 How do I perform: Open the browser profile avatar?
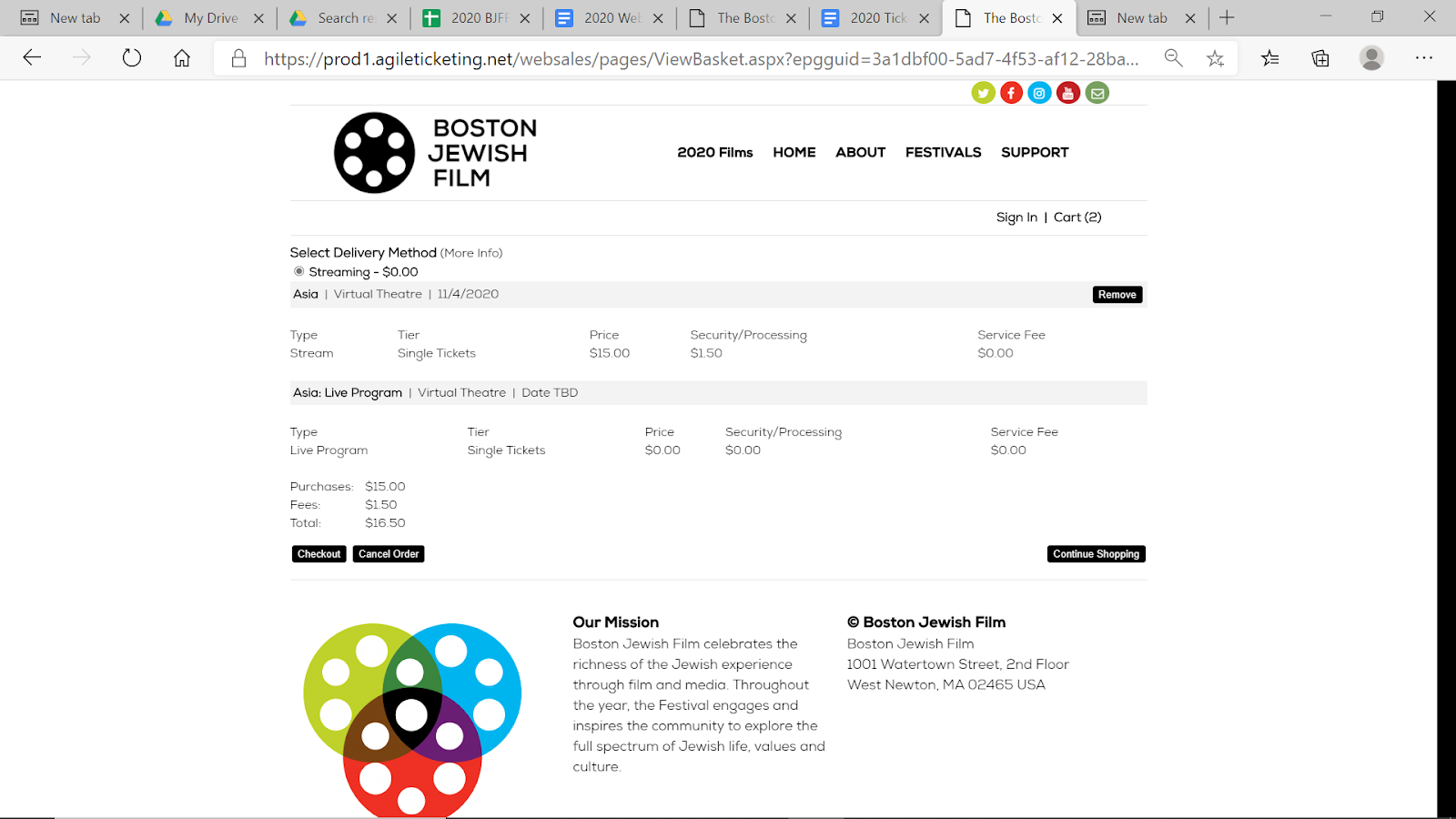point(1371,58)
